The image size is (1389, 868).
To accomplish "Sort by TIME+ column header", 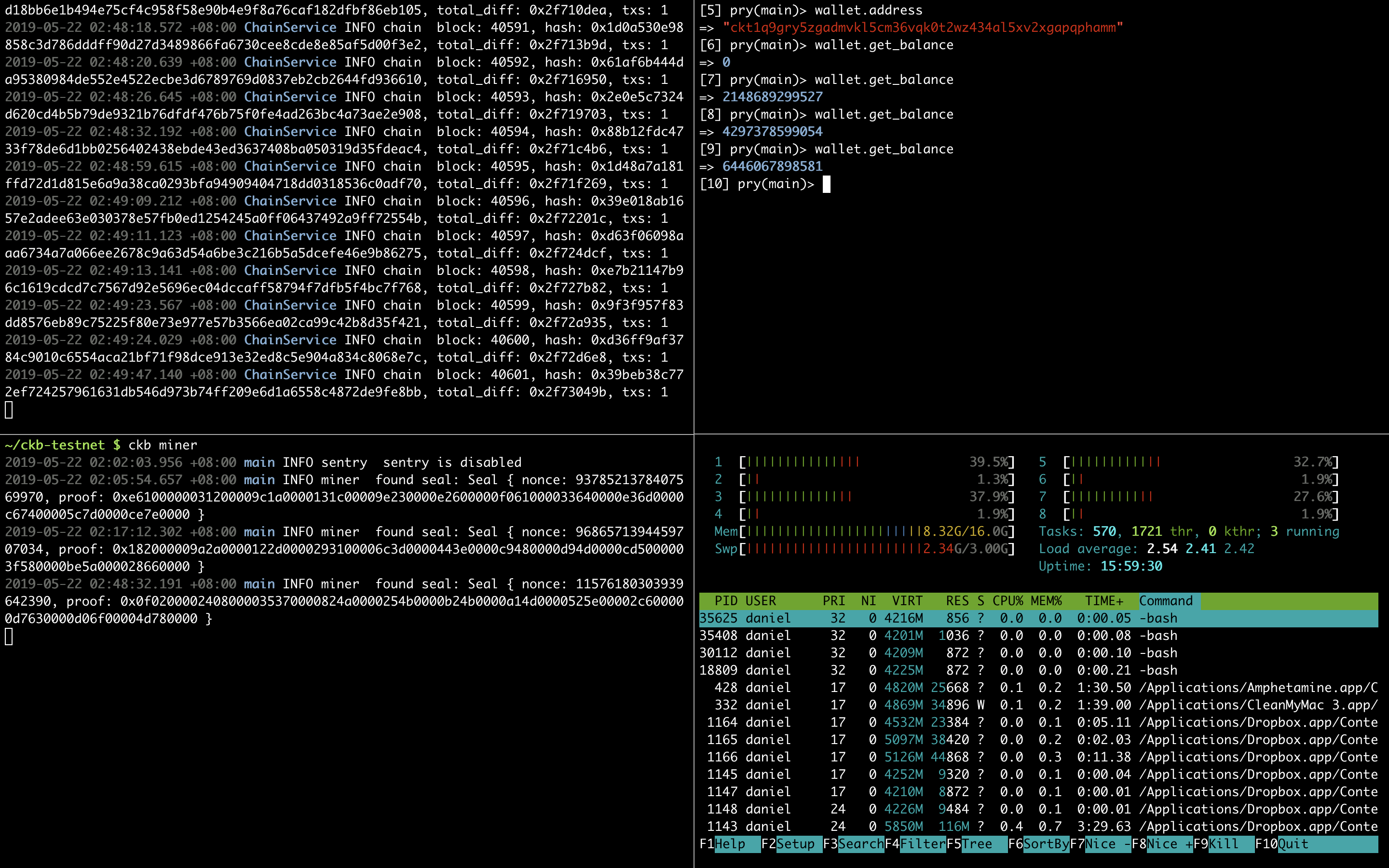I will point(1104,601).
